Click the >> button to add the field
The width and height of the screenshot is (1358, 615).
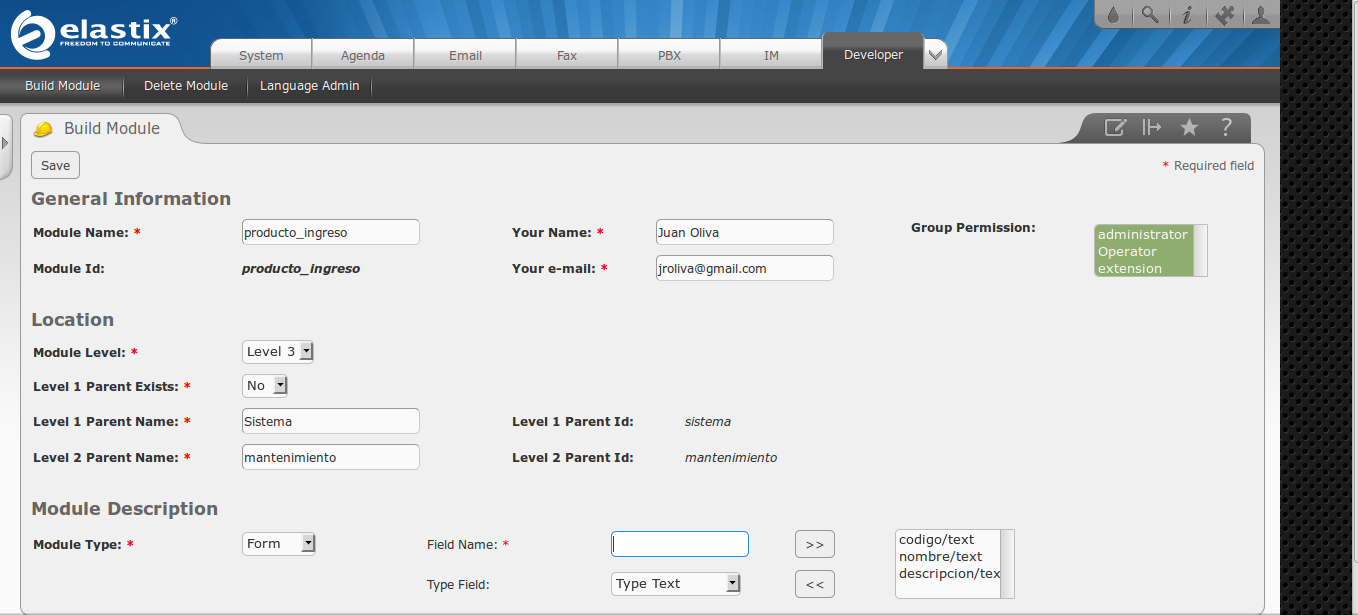(x=814, y=544)
